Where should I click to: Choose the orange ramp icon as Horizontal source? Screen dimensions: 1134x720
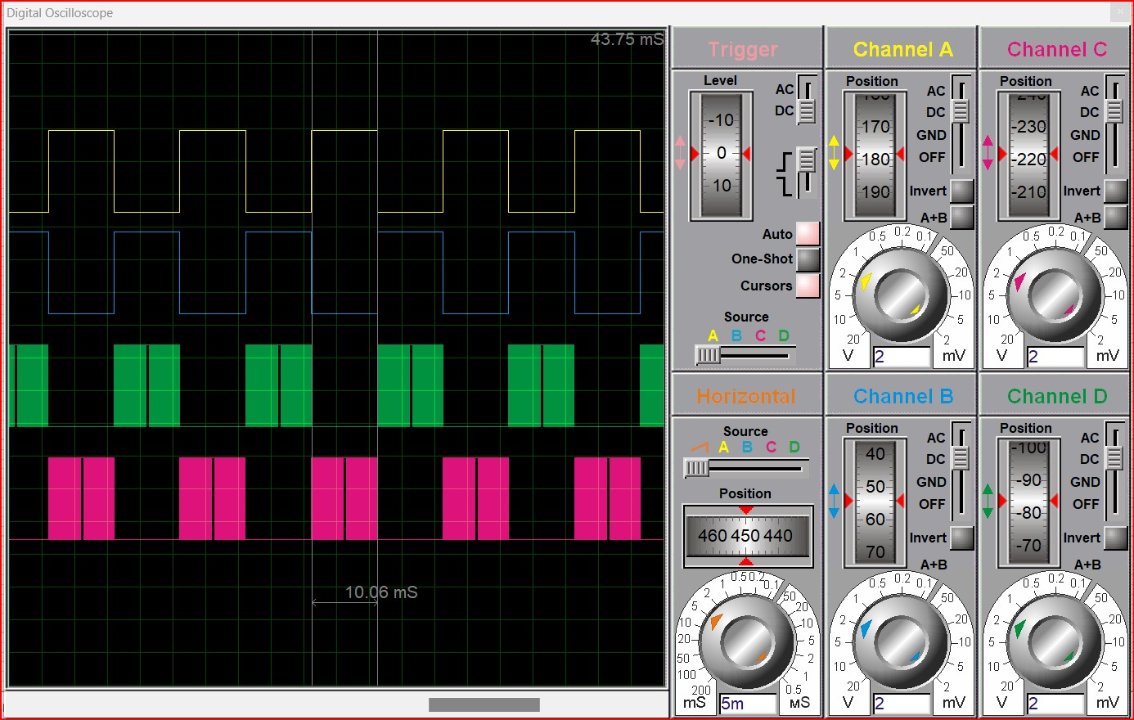click(x=699, y=447)
